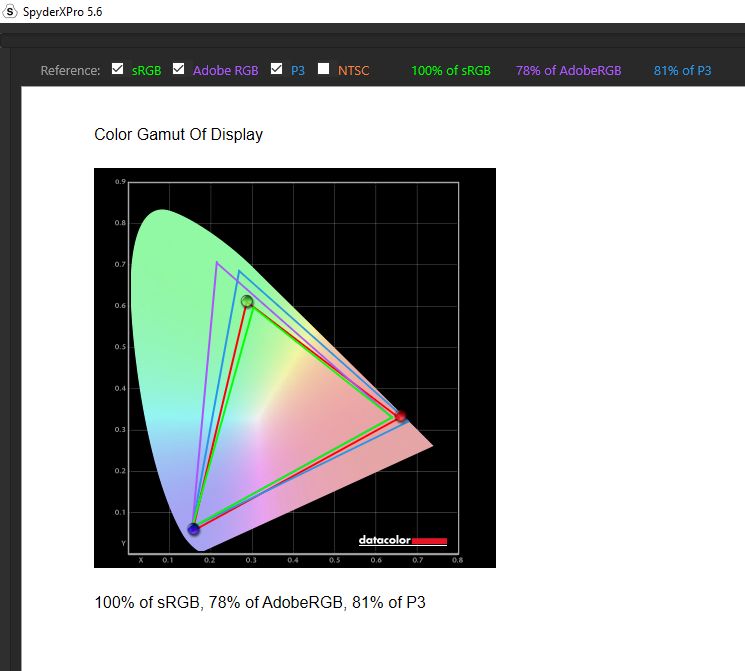Click the datacolor logo in the chart

pos(403,540)
